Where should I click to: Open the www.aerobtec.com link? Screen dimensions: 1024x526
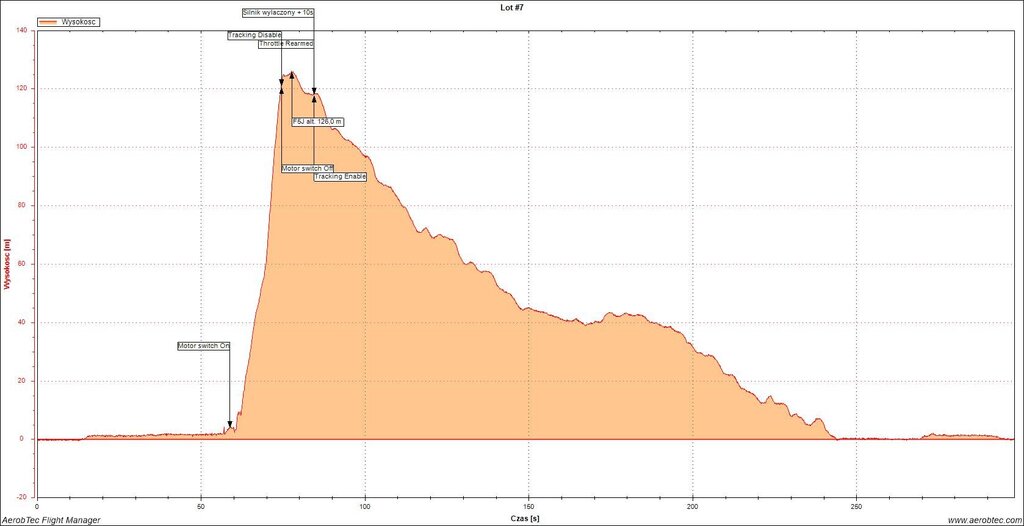click(983, 520)
